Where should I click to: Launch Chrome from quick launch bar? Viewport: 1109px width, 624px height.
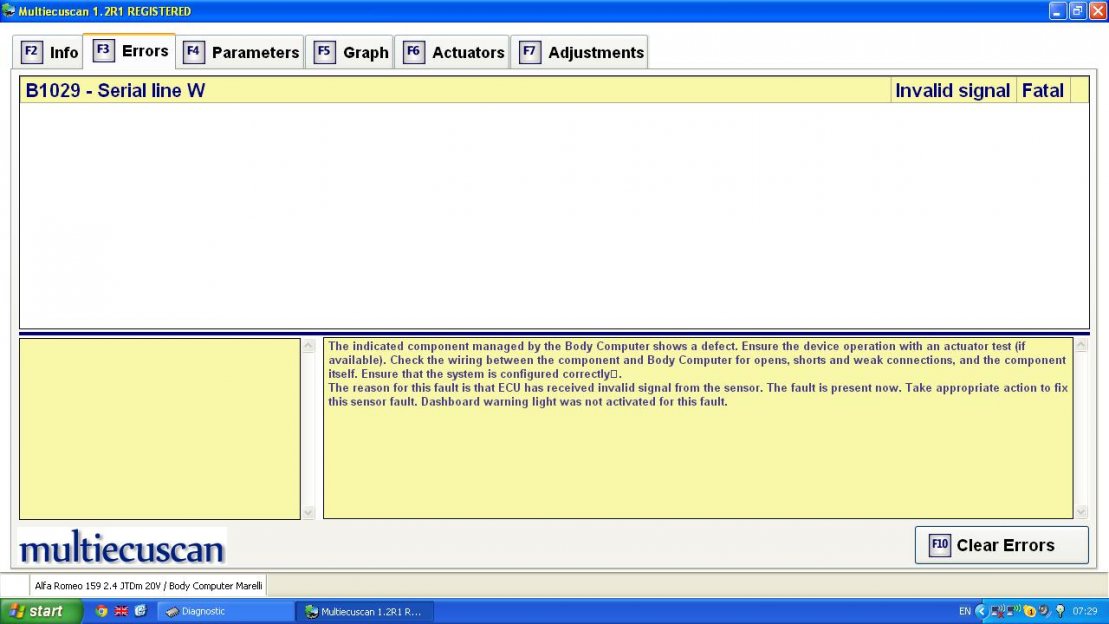click(x=101, y=611)
